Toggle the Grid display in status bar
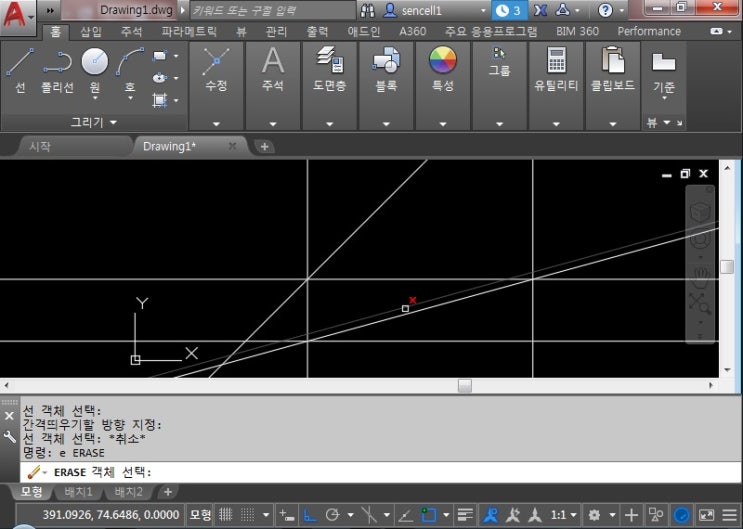This screenshot has width=743, height=529. (226, 515)
